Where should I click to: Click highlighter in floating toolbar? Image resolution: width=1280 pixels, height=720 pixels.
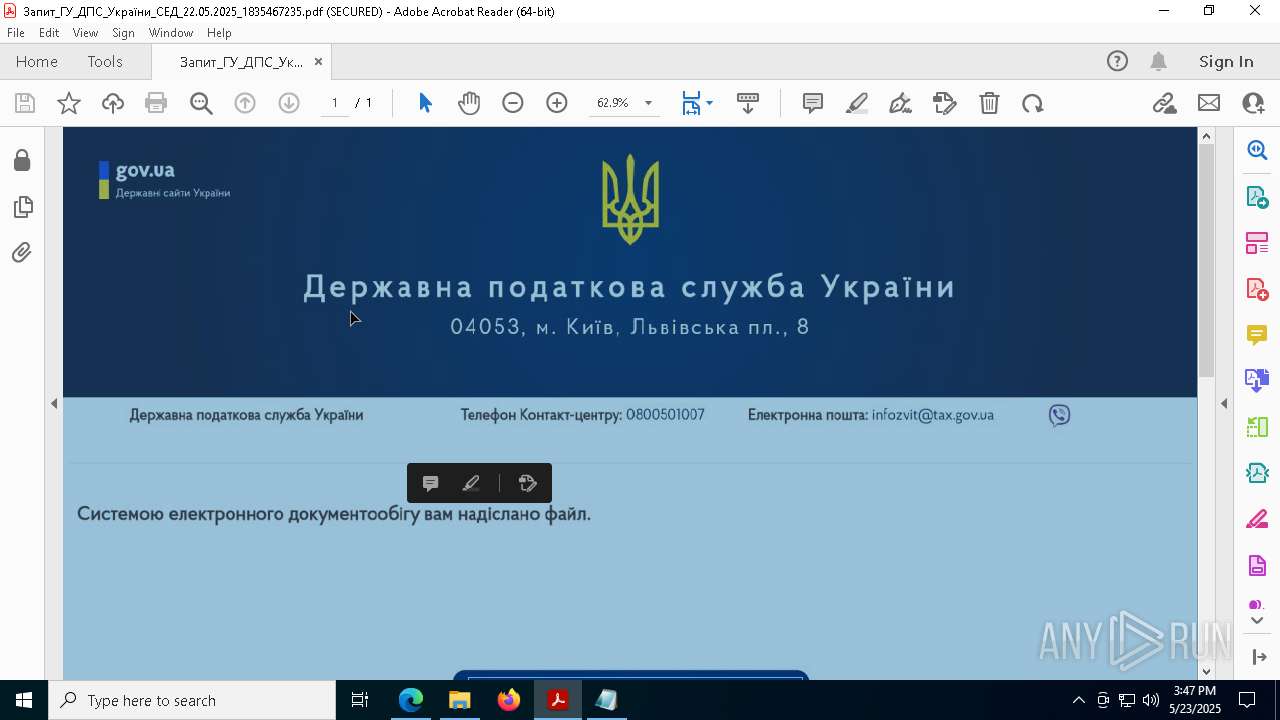click(x=471, y=483)
